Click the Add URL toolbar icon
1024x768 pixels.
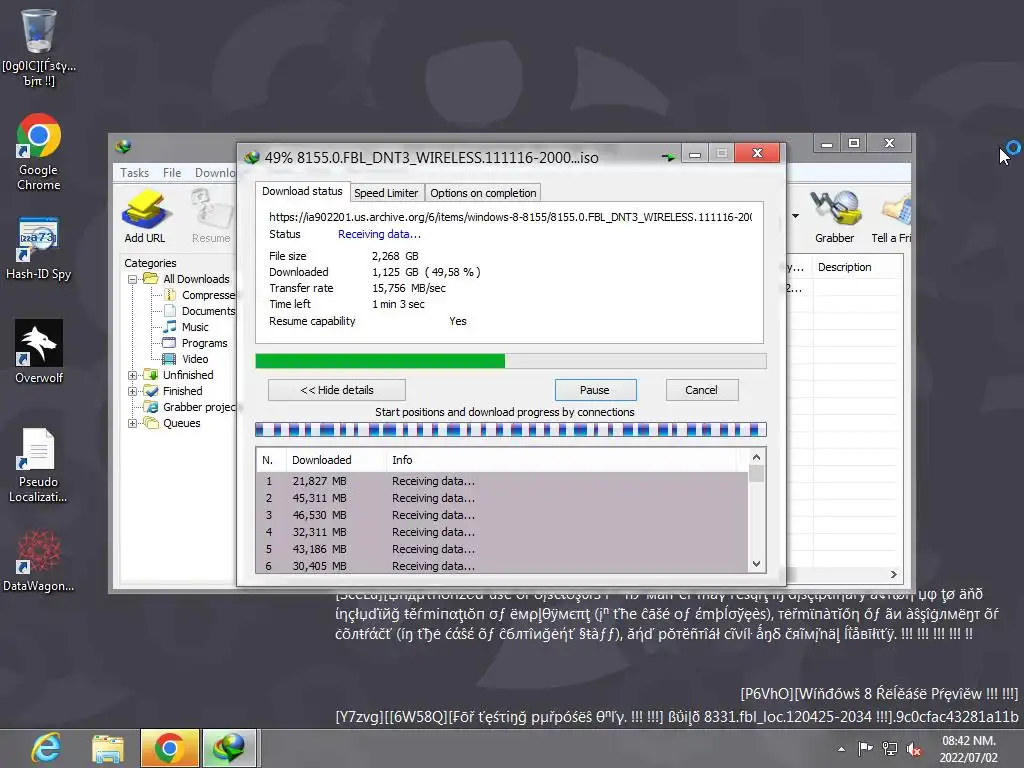pyautogui.click(x=145, y=216)
